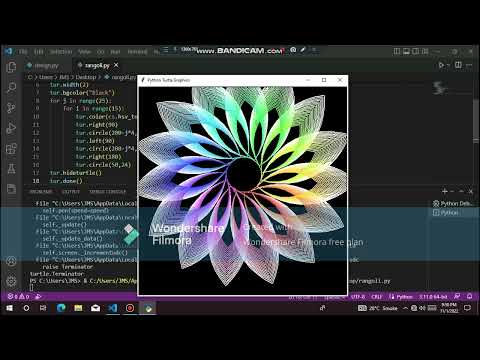Open the Mail app from the taskbar

(96, 308)
